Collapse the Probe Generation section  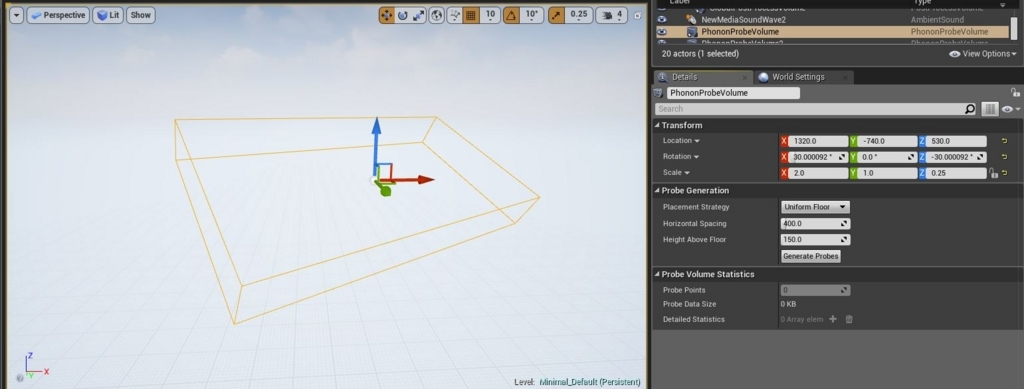658,191
